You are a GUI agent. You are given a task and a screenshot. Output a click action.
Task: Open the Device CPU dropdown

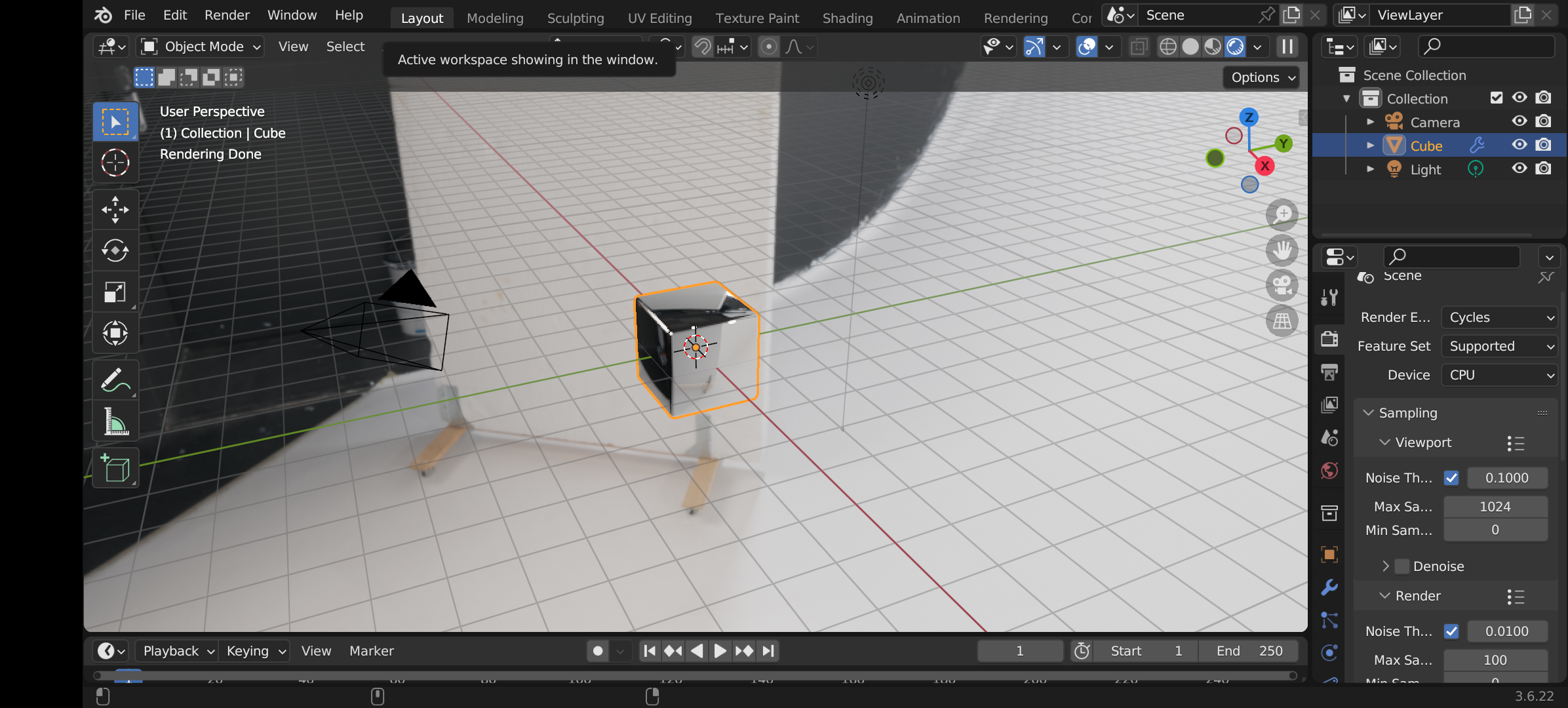coord(1500,375)
